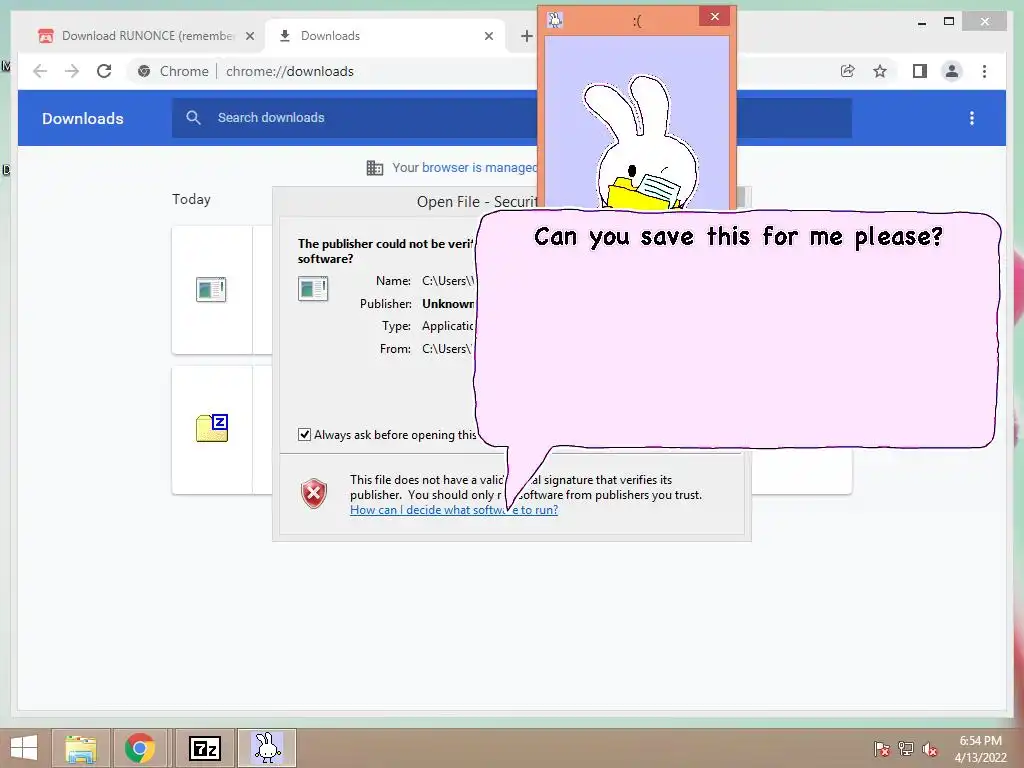Screen dimensions: 1024x768
Task: Click the application file icon in the first download card
Action: (211, 289)
